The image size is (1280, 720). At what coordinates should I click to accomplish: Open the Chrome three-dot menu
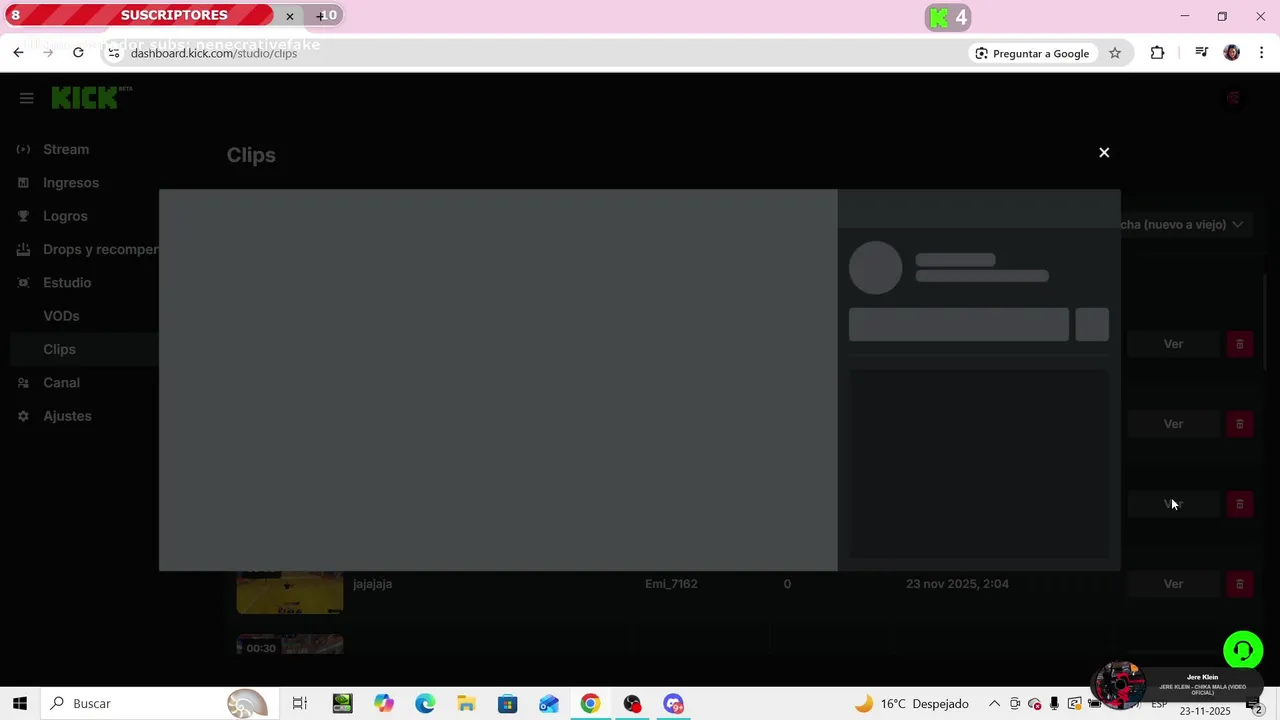pyautogui.click(x=1263, y=53)
